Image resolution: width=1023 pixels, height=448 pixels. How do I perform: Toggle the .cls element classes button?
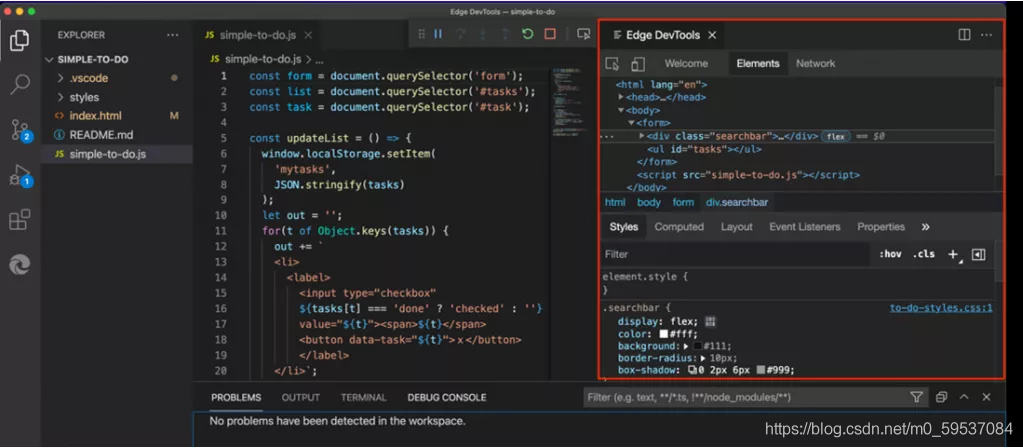pos(924,254)
